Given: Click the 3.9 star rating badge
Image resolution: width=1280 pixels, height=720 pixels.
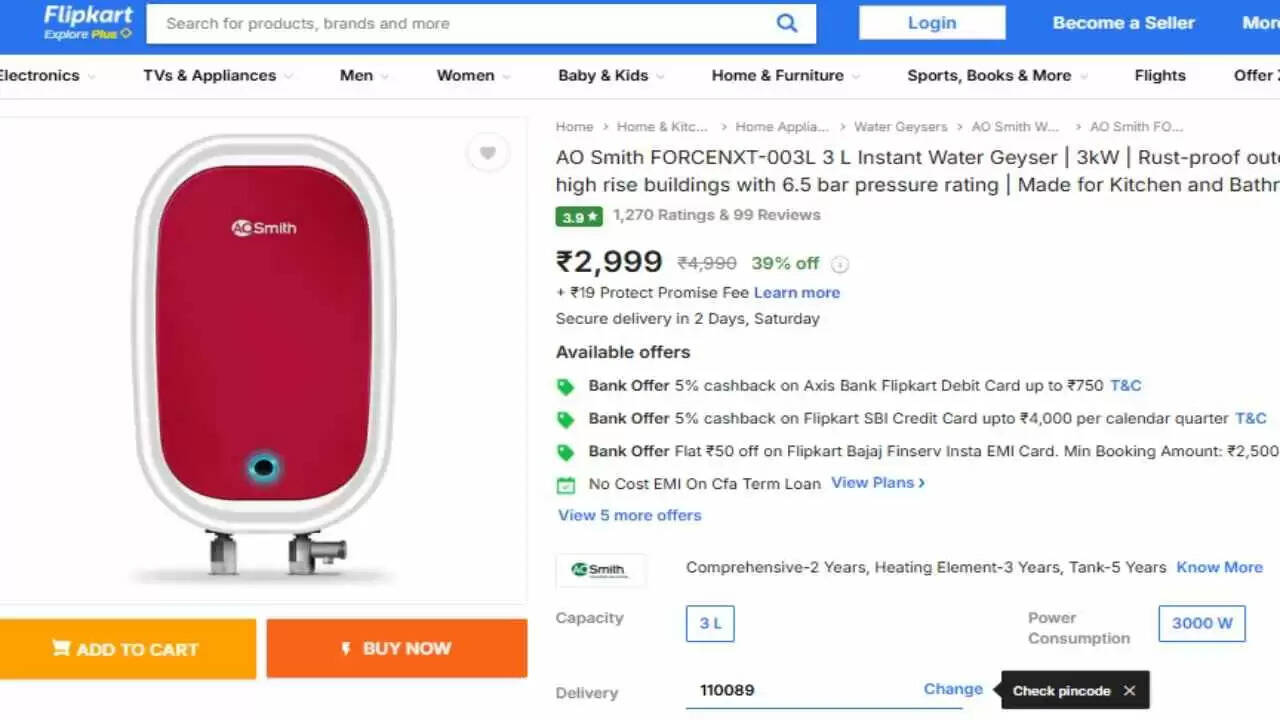Looking at the screenshot, I should point(579,215).
